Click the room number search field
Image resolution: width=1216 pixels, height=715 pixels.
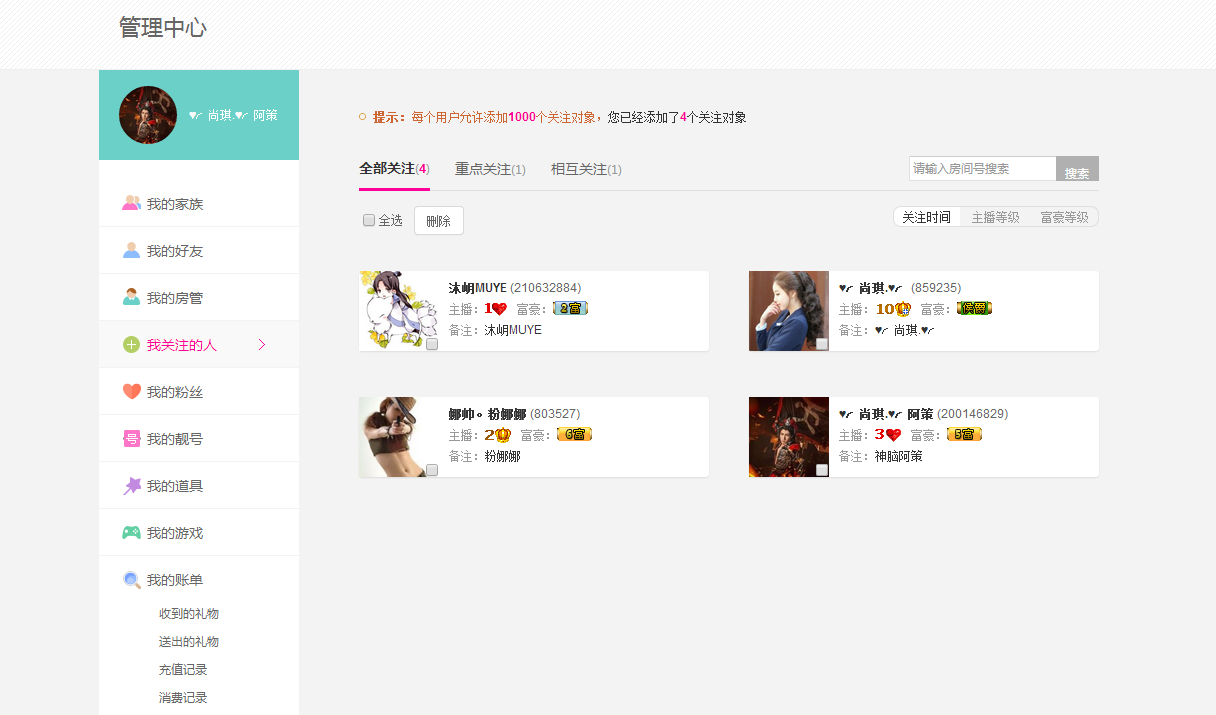coord(983,169)
